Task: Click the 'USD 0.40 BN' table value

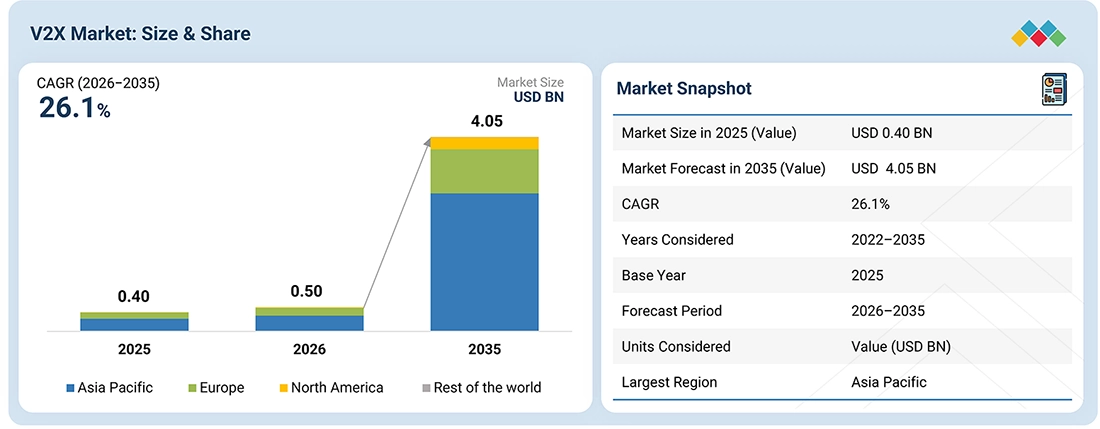Action: pyautogui.click(x=892, y=132)
